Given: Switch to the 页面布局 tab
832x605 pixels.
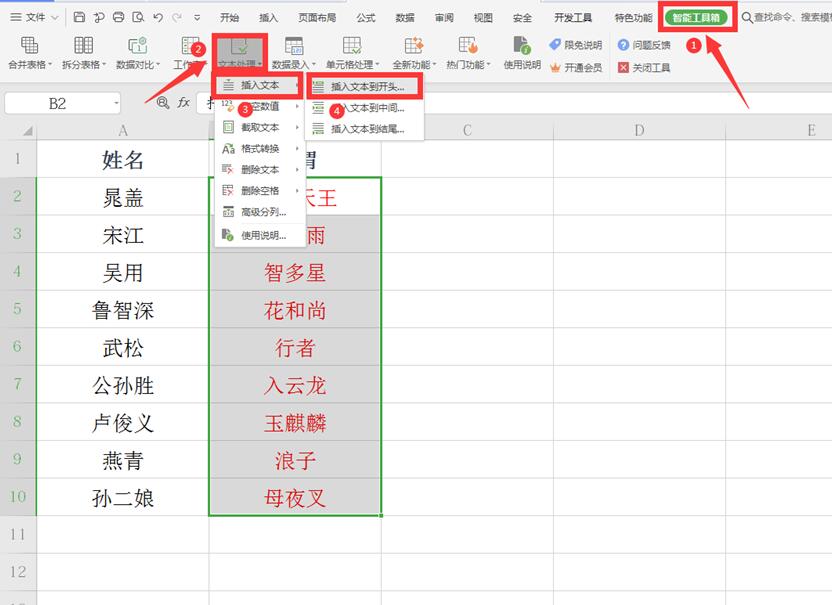Looking at the screenshot, I should [317, 18].
